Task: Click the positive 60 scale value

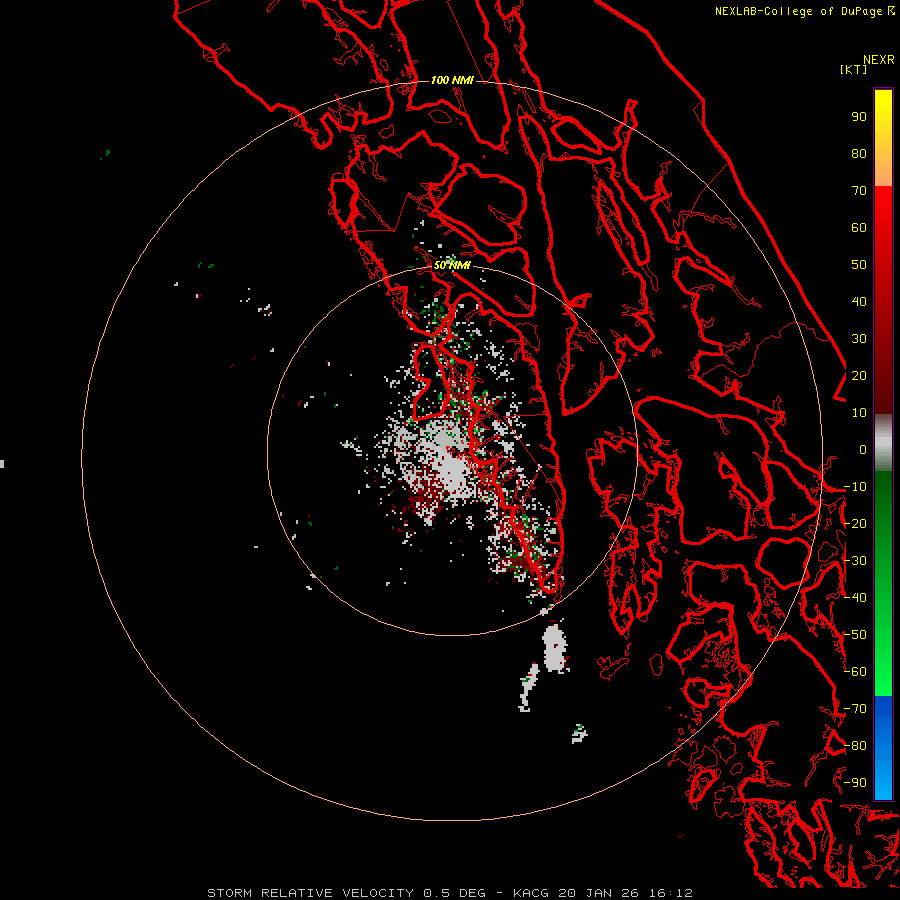Action: tap(859, 227)
